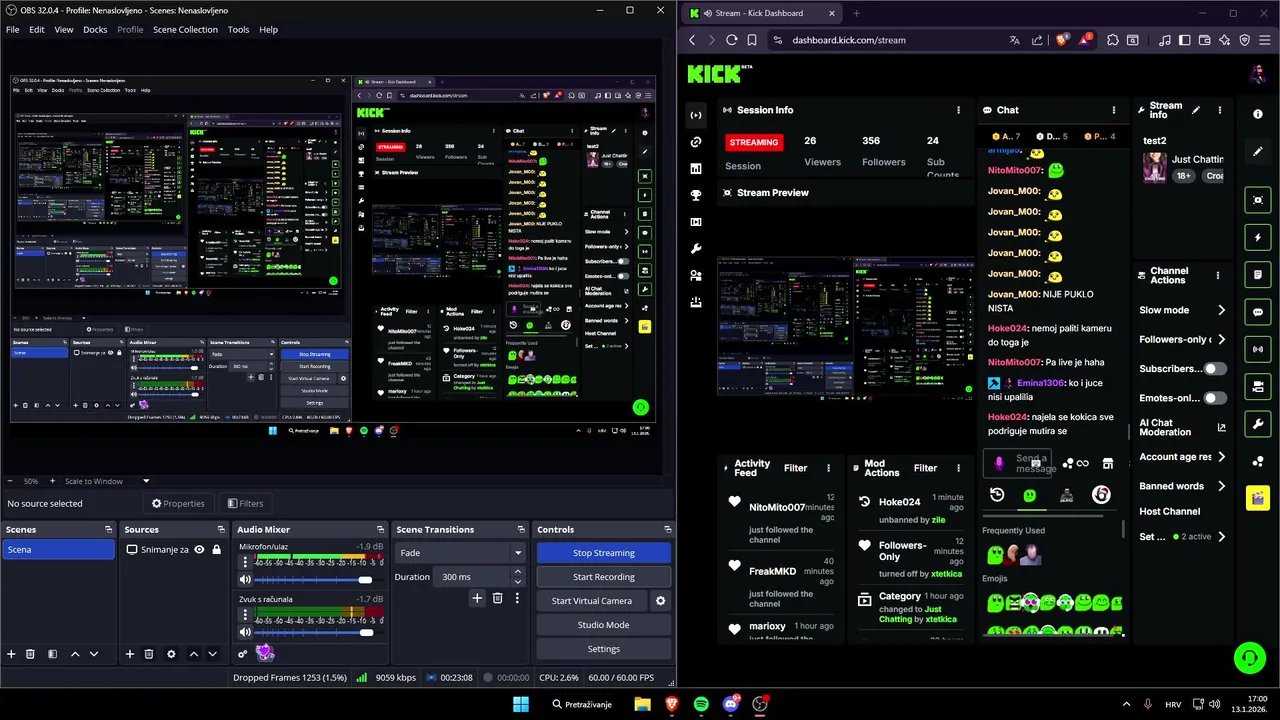
Task: Move source up in Sources dock
Action: (x=194, y=654)
